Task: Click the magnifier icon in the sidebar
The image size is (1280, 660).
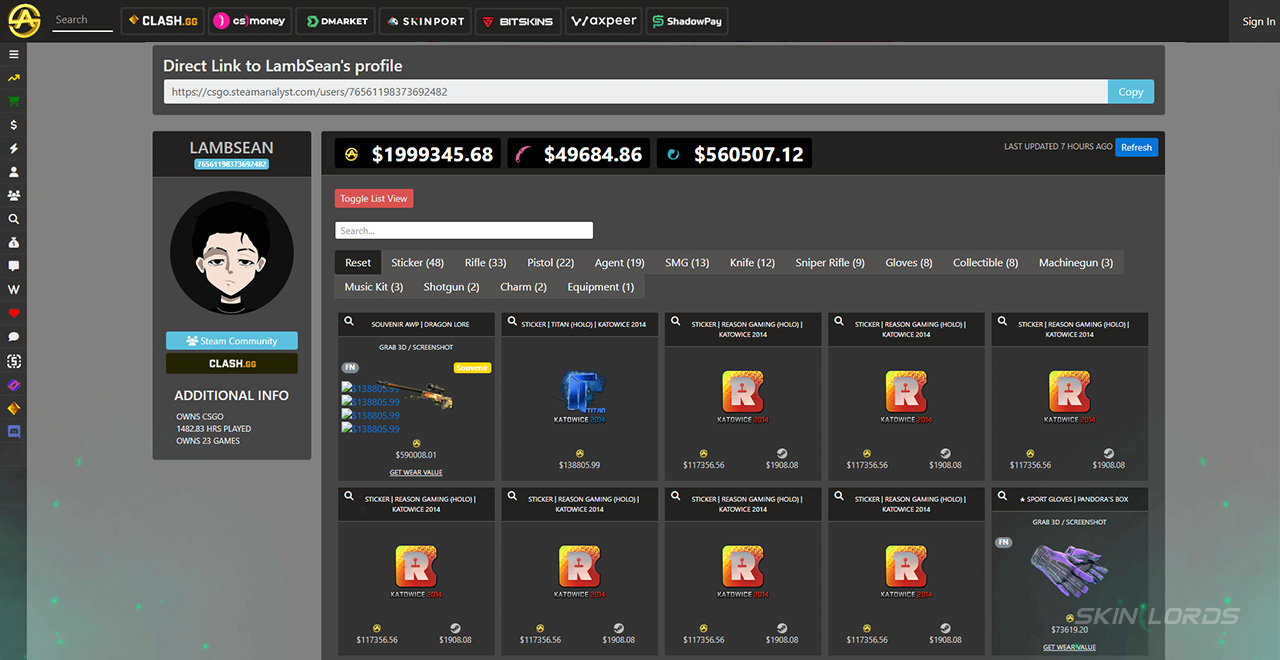Action: coord(14,219)
